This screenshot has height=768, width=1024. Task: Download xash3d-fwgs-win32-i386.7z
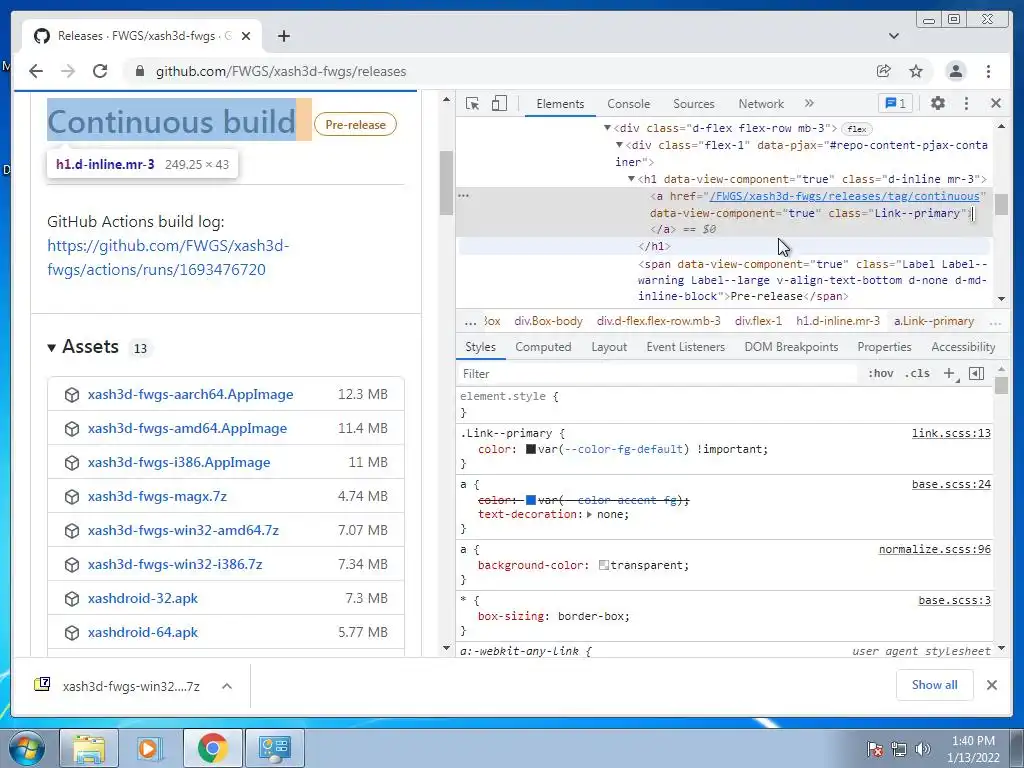click(x=174, y=564)
